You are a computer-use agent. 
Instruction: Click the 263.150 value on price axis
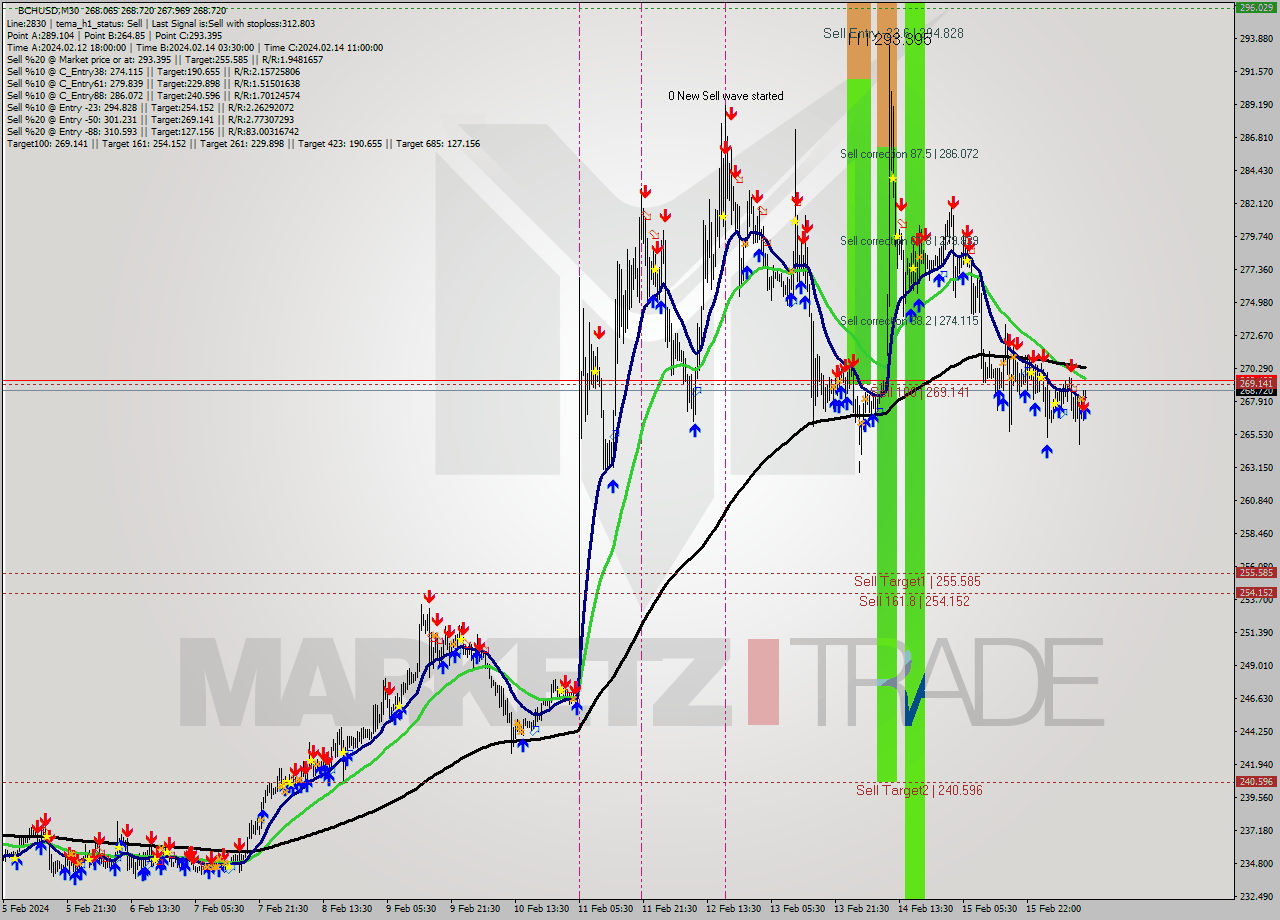click(x=1255, y=467)
